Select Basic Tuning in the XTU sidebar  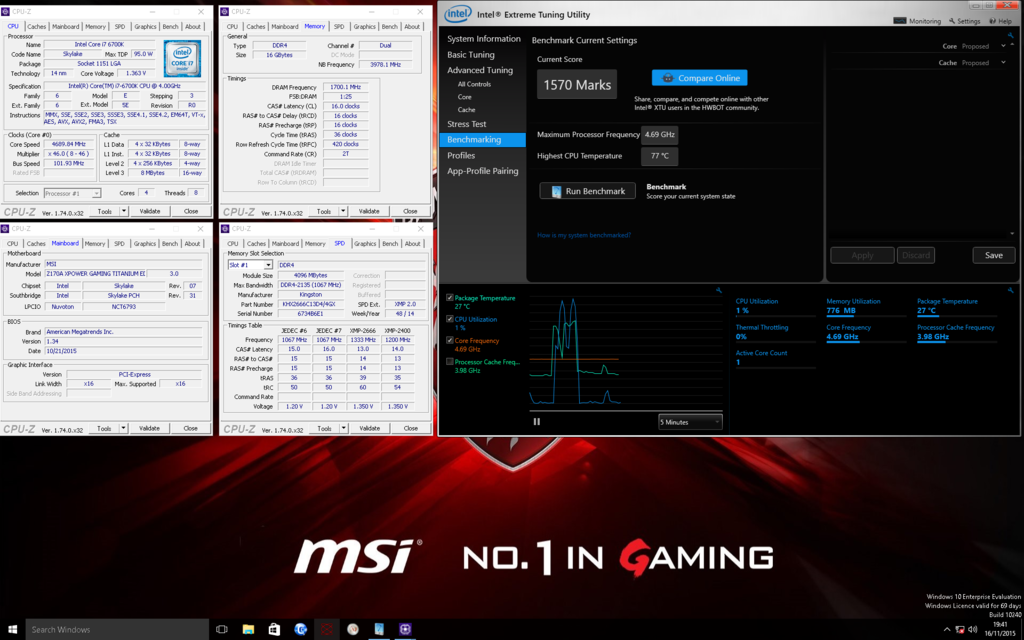pos(471,55)
